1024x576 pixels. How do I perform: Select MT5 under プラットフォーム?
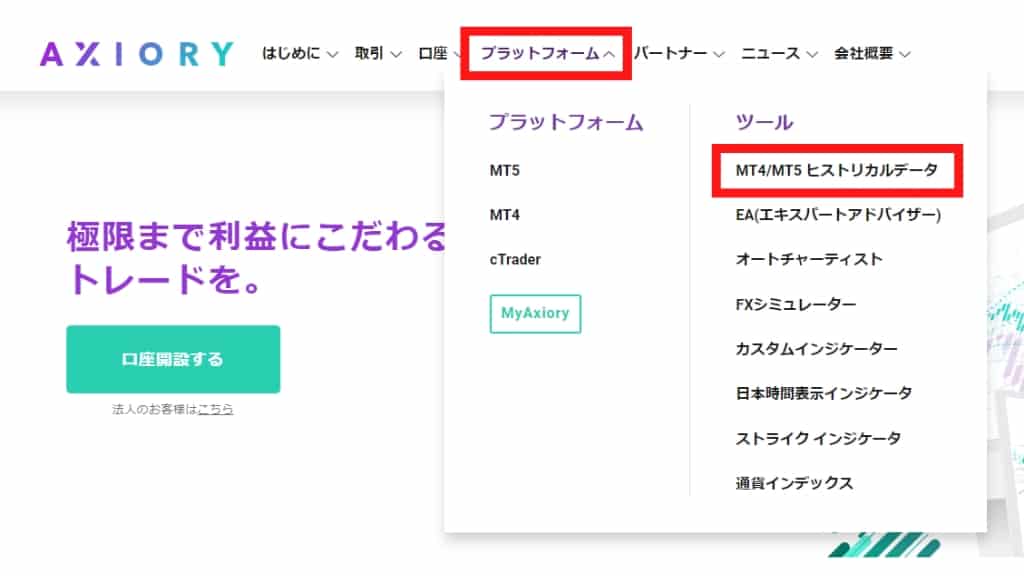click(504, 170)
